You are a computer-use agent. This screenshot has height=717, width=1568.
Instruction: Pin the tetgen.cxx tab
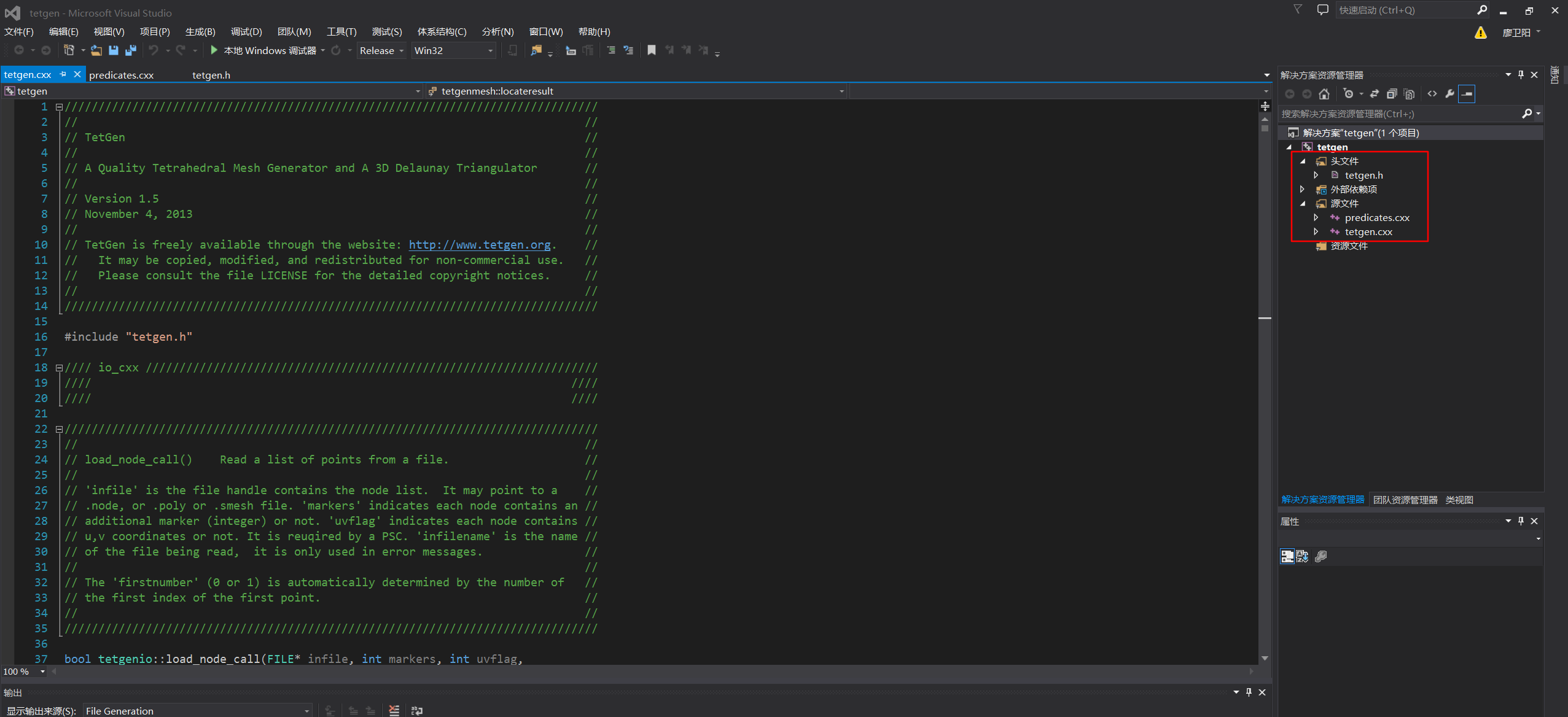pyautogui.click(x=63, y=74)
